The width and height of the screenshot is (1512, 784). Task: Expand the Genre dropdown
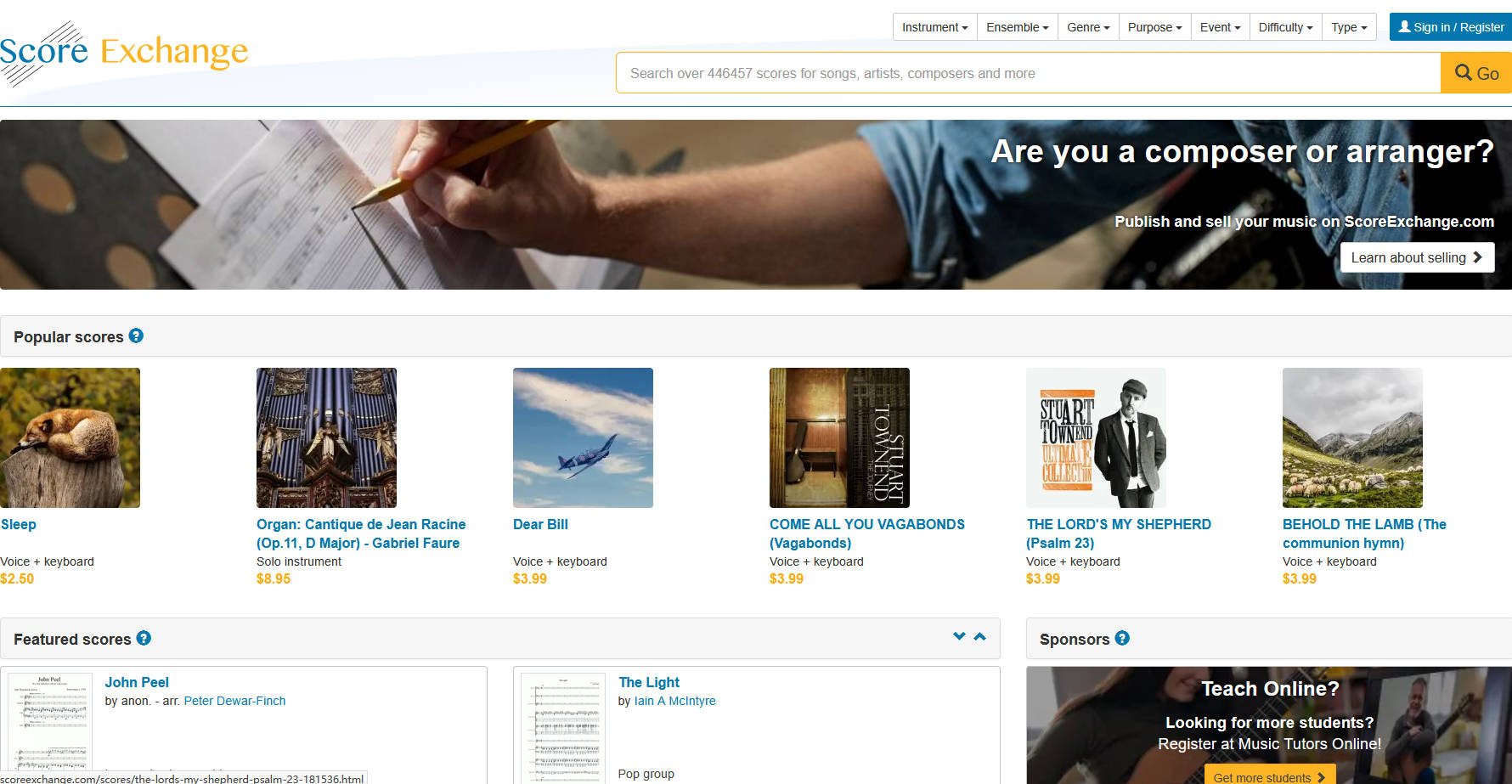[x=1087, y=27]
